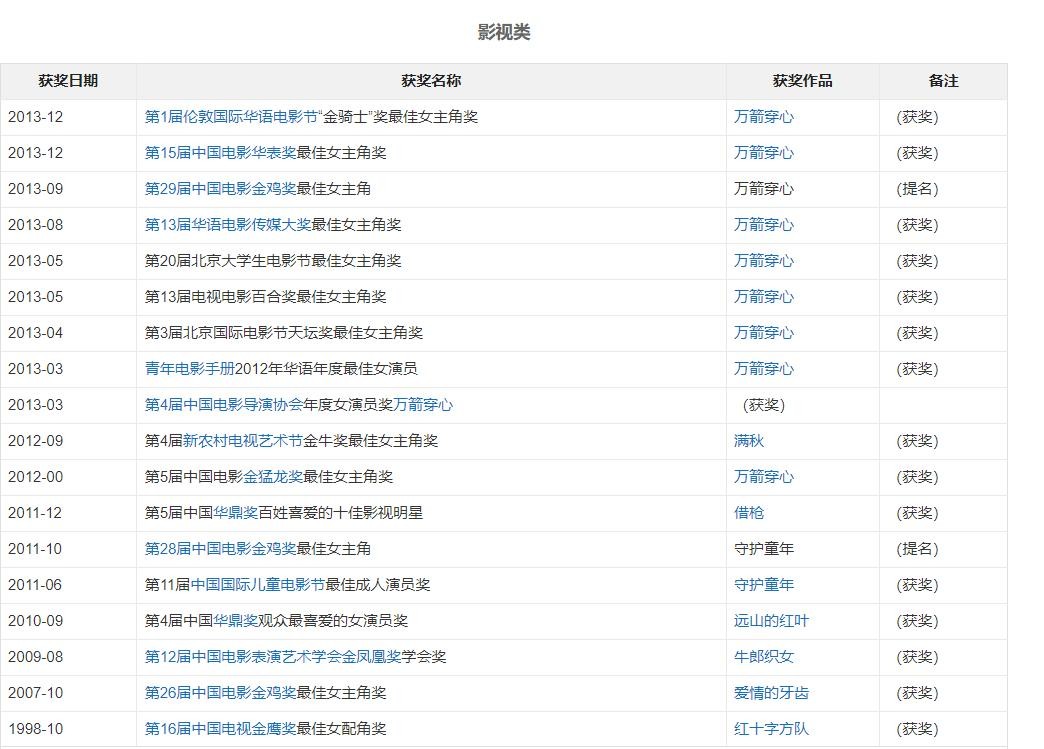Open the 爱情的牙齿 work link
The width and height of the screenshot is (1044, 749).
[771, 693]
